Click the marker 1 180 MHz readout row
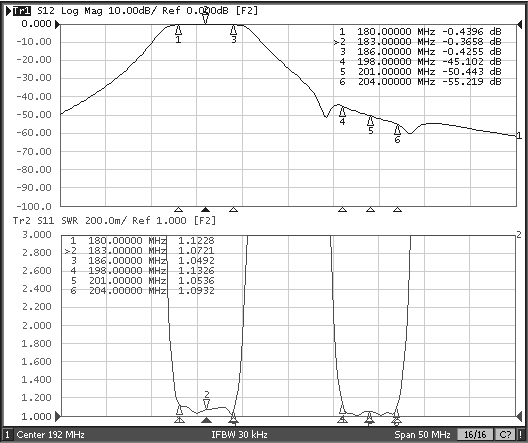This screenshot has width=528, height=443. click(x=420, y=32)
